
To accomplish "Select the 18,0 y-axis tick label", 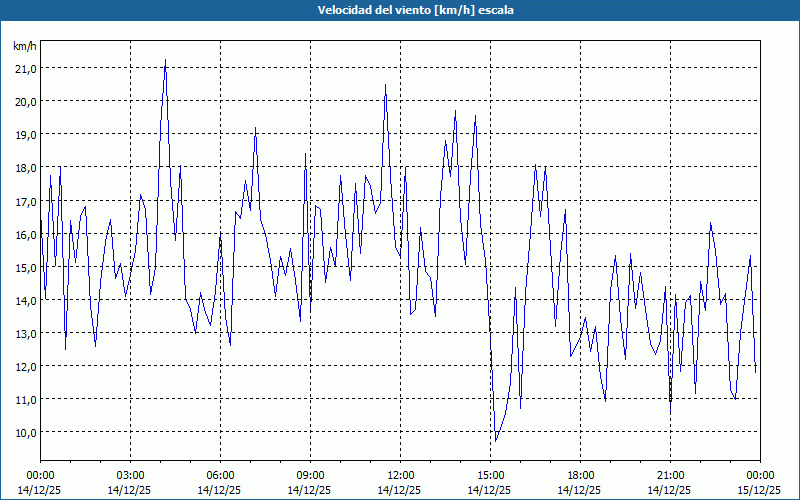I will 25,167.
